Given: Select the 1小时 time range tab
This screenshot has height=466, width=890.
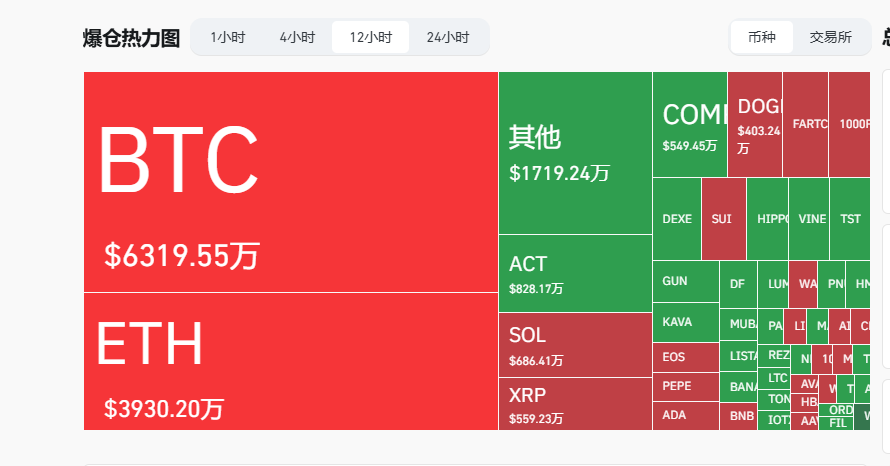Looking at the screenshot, I should click(x=227, y=37).
